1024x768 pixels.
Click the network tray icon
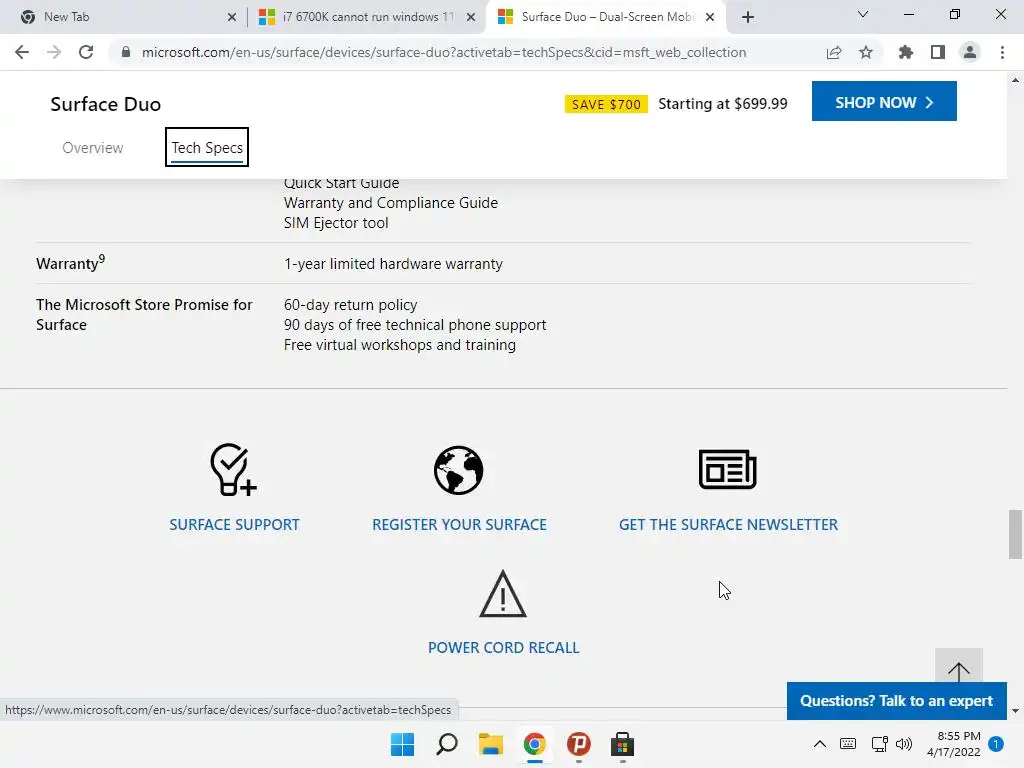[x=880, y=744]
